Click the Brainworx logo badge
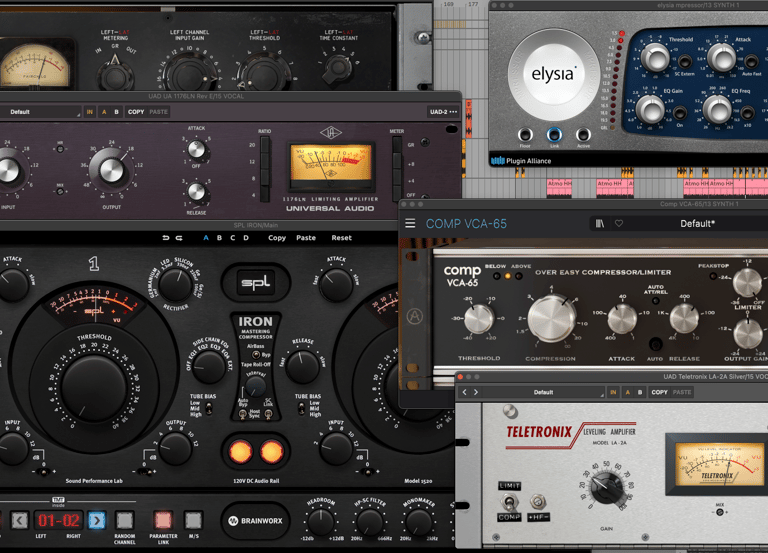The image size is (768, 553). tap(256, 521)
